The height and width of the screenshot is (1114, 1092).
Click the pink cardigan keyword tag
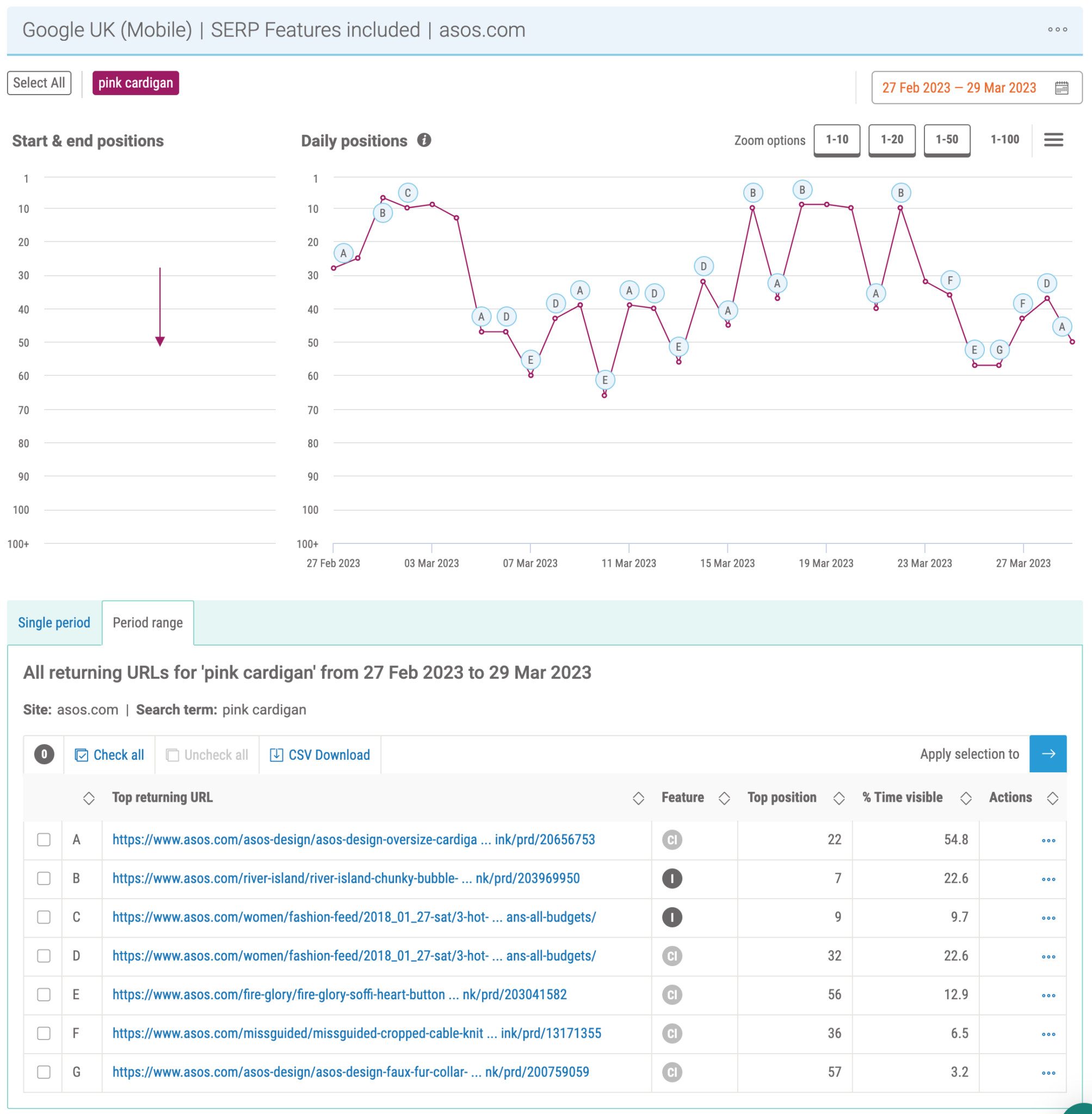point(135,83)
